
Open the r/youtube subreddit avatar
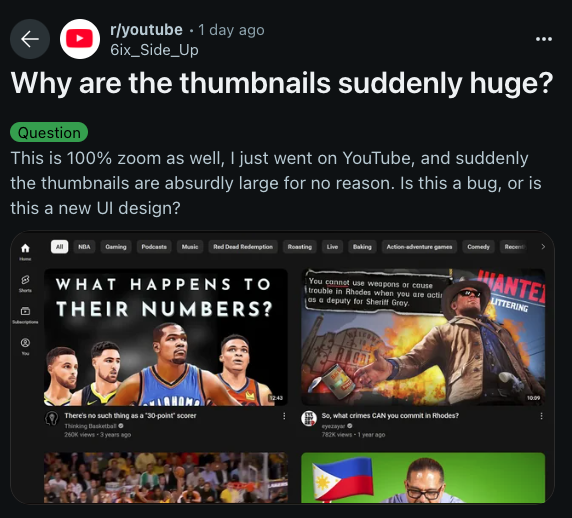80,39
